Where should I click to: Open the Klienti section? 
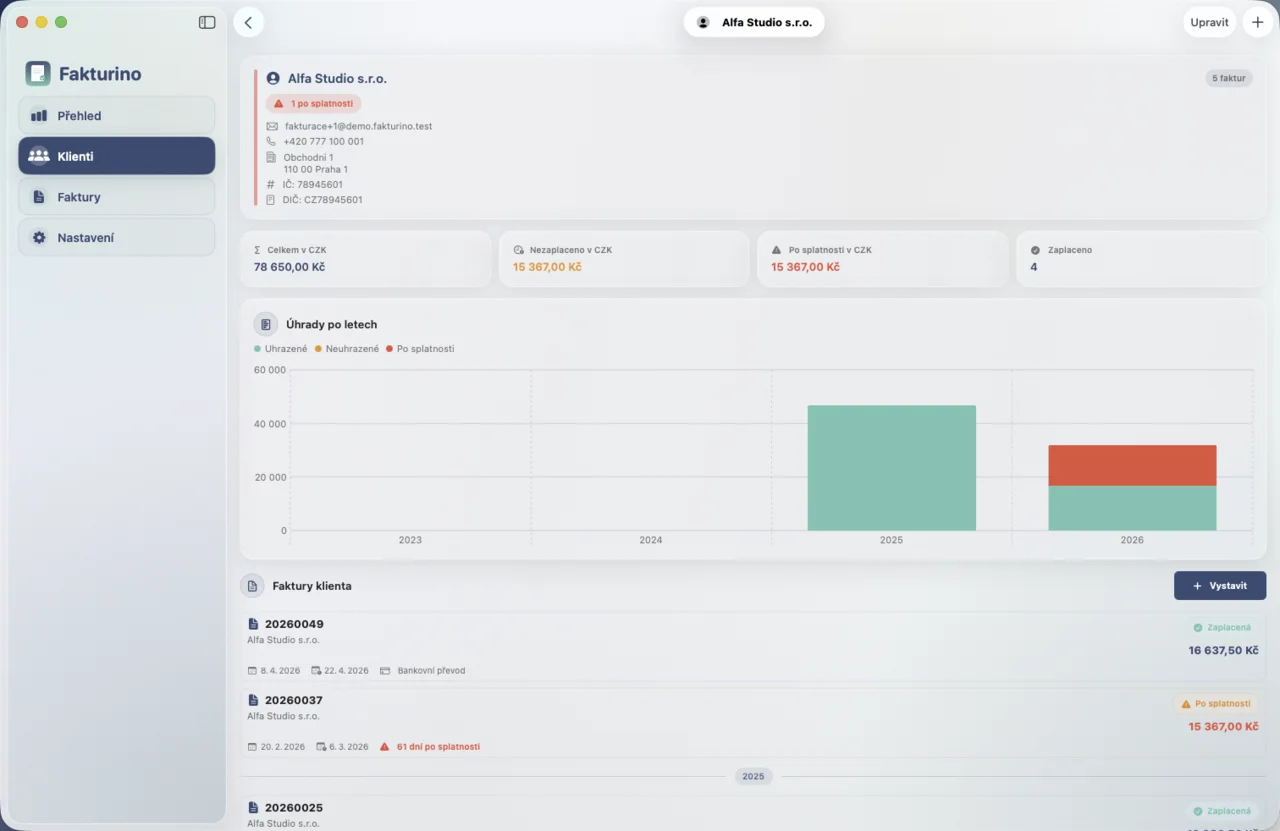pyautogui.click(x=116, y=156)
